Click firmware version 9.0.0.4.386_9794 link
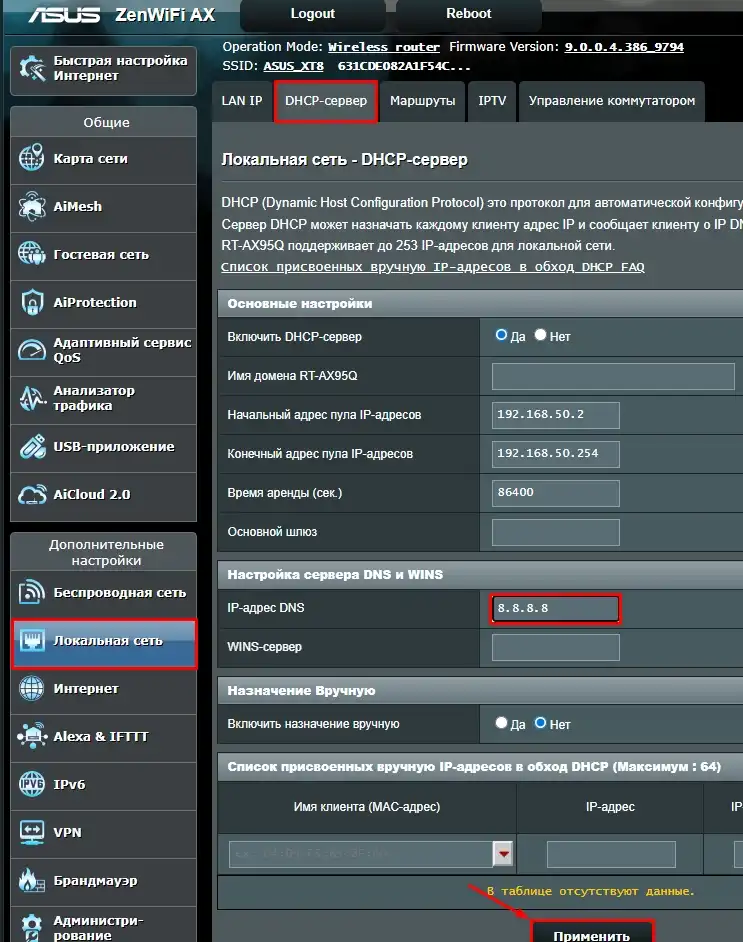Image resolution: width=743 pixels, height=942 pixels. [624, 47]
